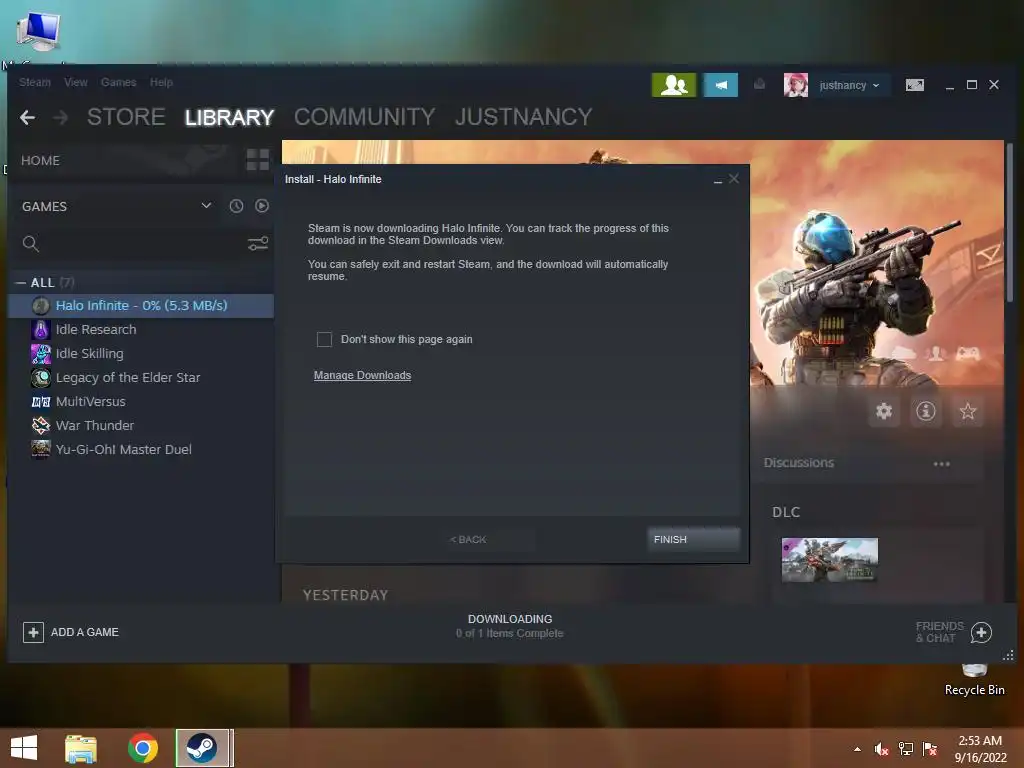Image resolution: width=1024 pixels, height=768 pixels.
Task: Go back using the left arrow
Action: coord(27,118)
